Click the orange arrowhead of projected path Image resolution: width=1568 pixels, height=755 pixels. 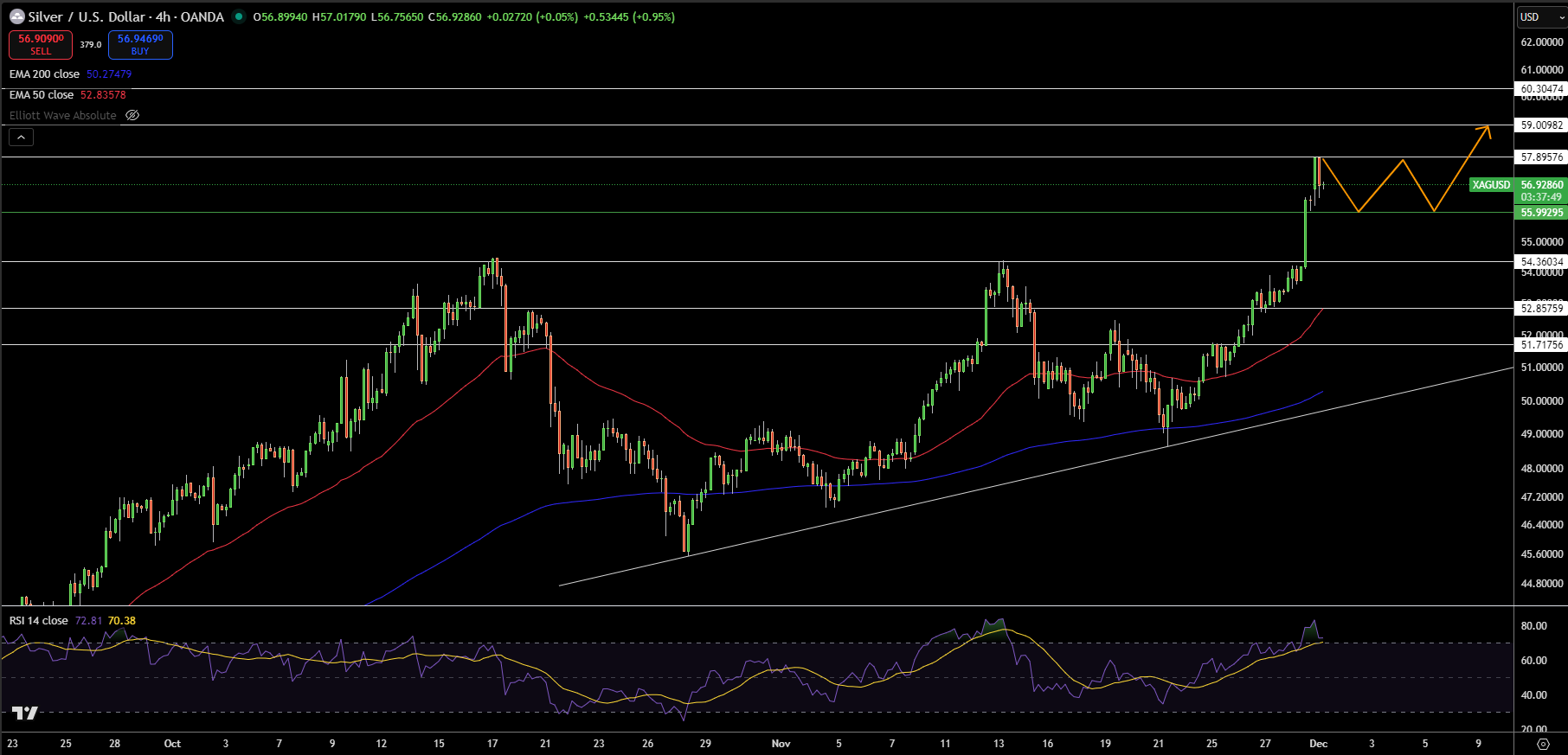tap(1487, 130)
